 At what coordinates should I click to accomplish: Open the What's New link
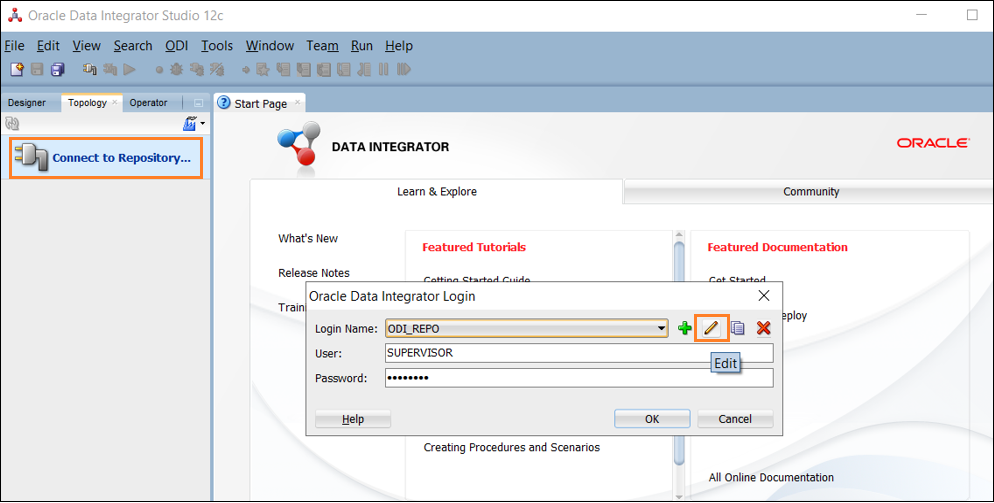(308, 238)
